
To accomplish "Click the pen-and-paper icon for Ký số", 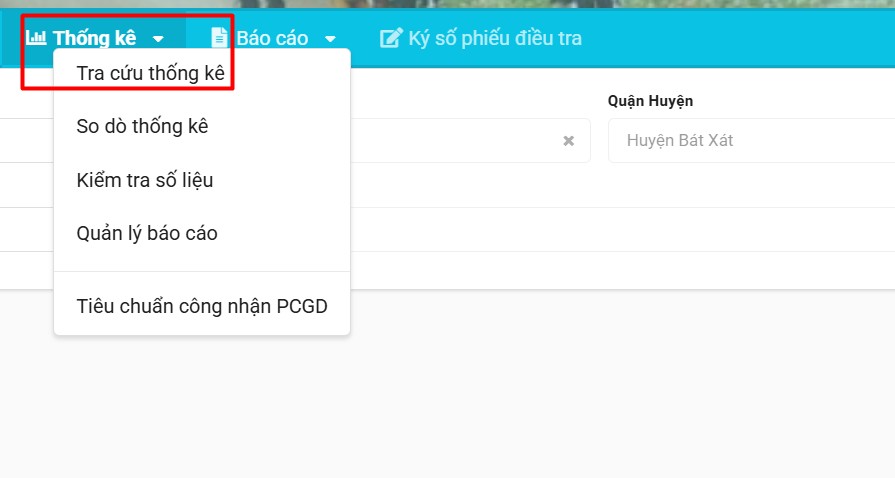I will tap(390, 39).
